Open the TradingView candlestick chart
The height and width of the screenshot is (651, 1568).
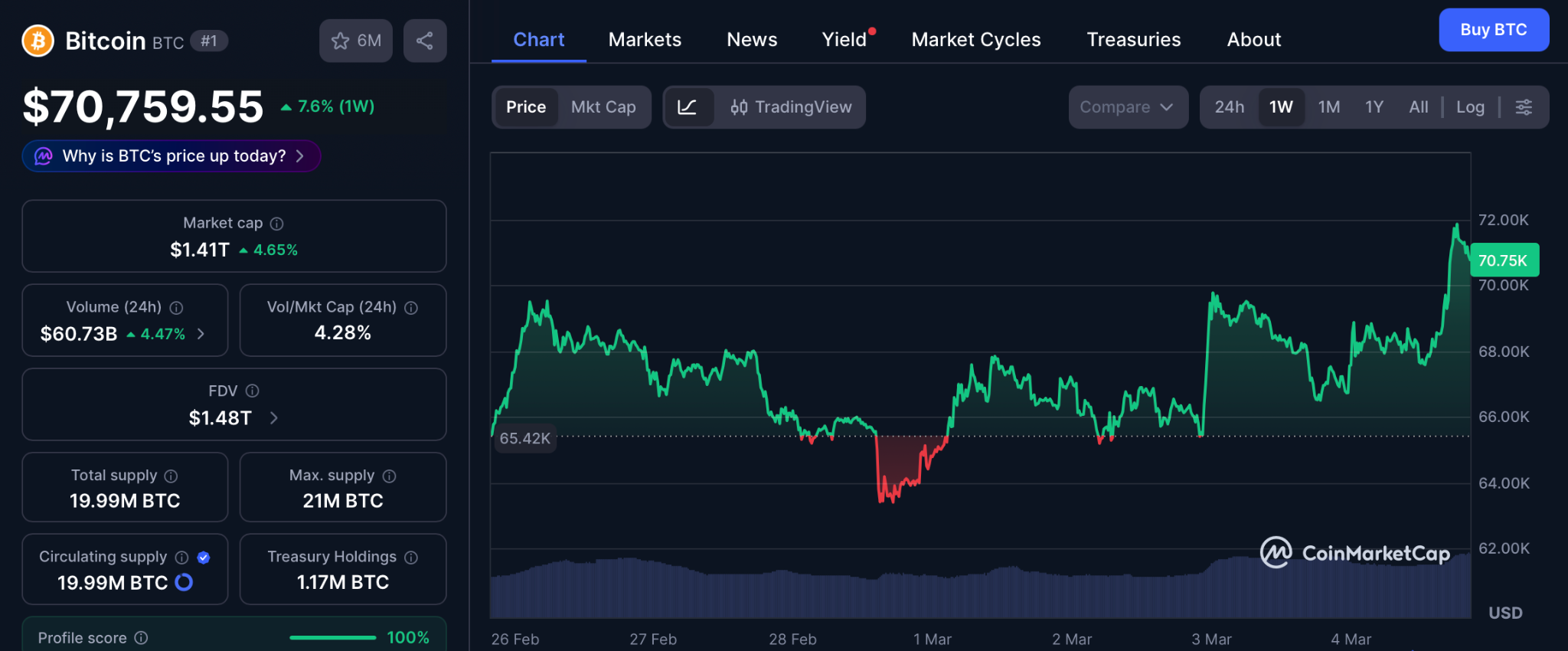(x=791, y=107)
